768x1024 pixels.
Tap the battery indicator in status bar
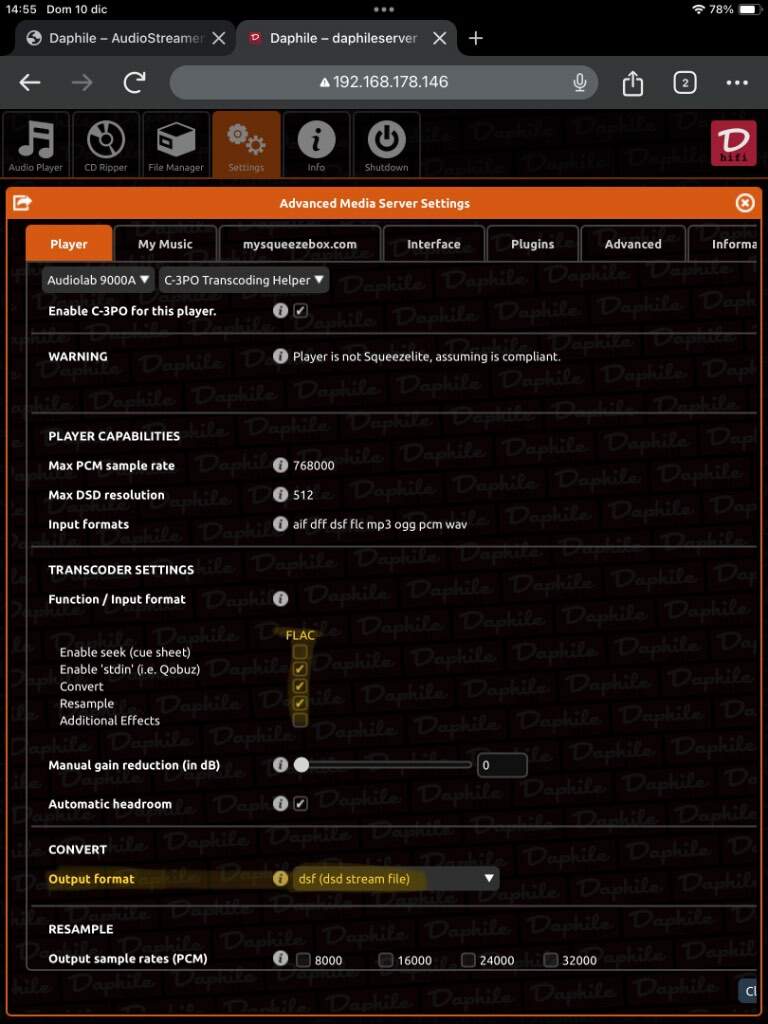click(748, 9)
